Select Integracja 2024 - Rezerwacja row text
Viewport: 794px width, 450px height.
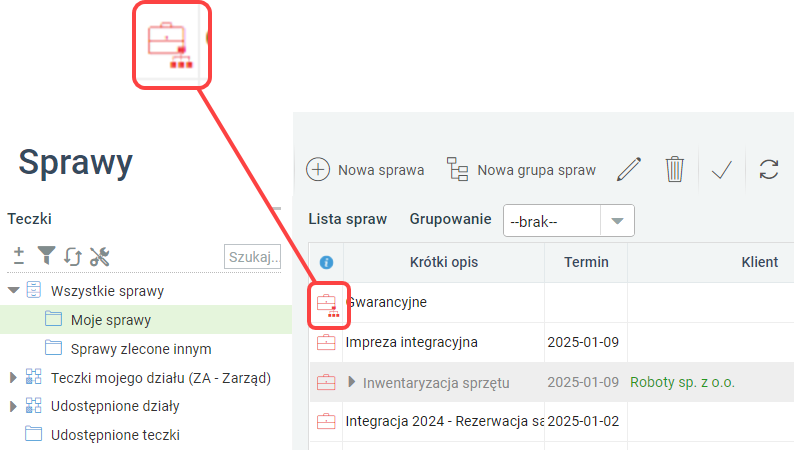(445, 421)
